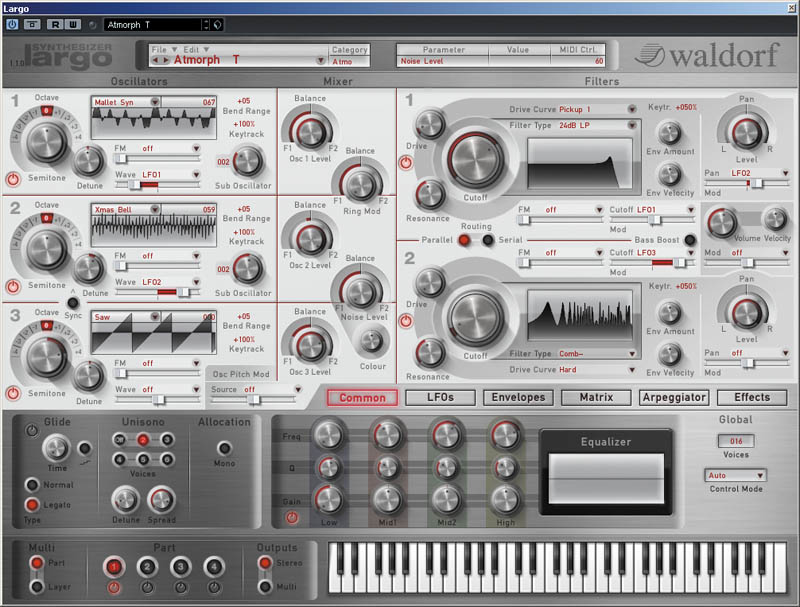This screenshot has width=800, height=607.
Task: Select Part 3 button
Action: [180, 566]
